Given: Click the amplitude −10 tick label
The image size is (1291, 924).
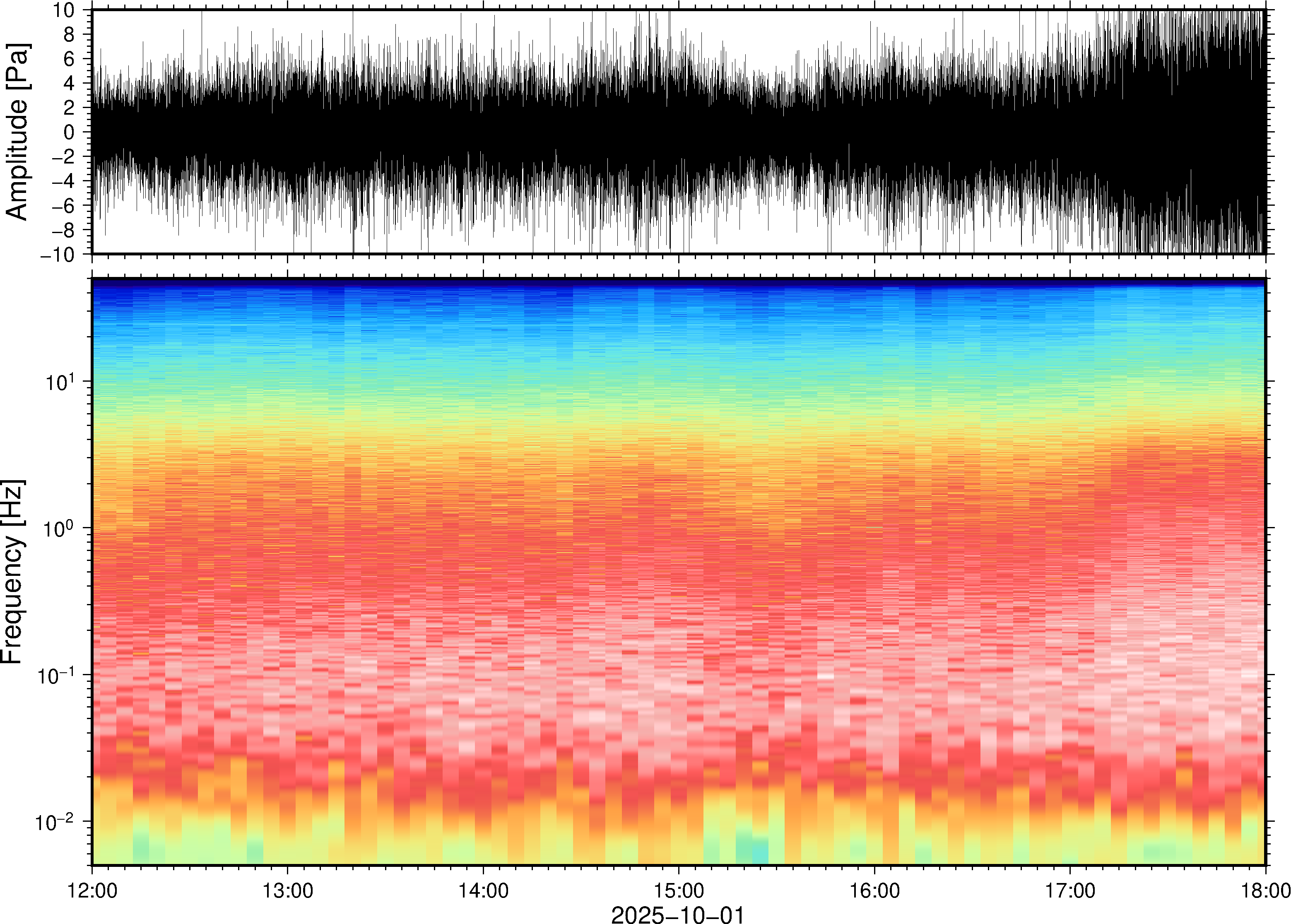Looking at the screenshot, I should [x=58, y=255].
